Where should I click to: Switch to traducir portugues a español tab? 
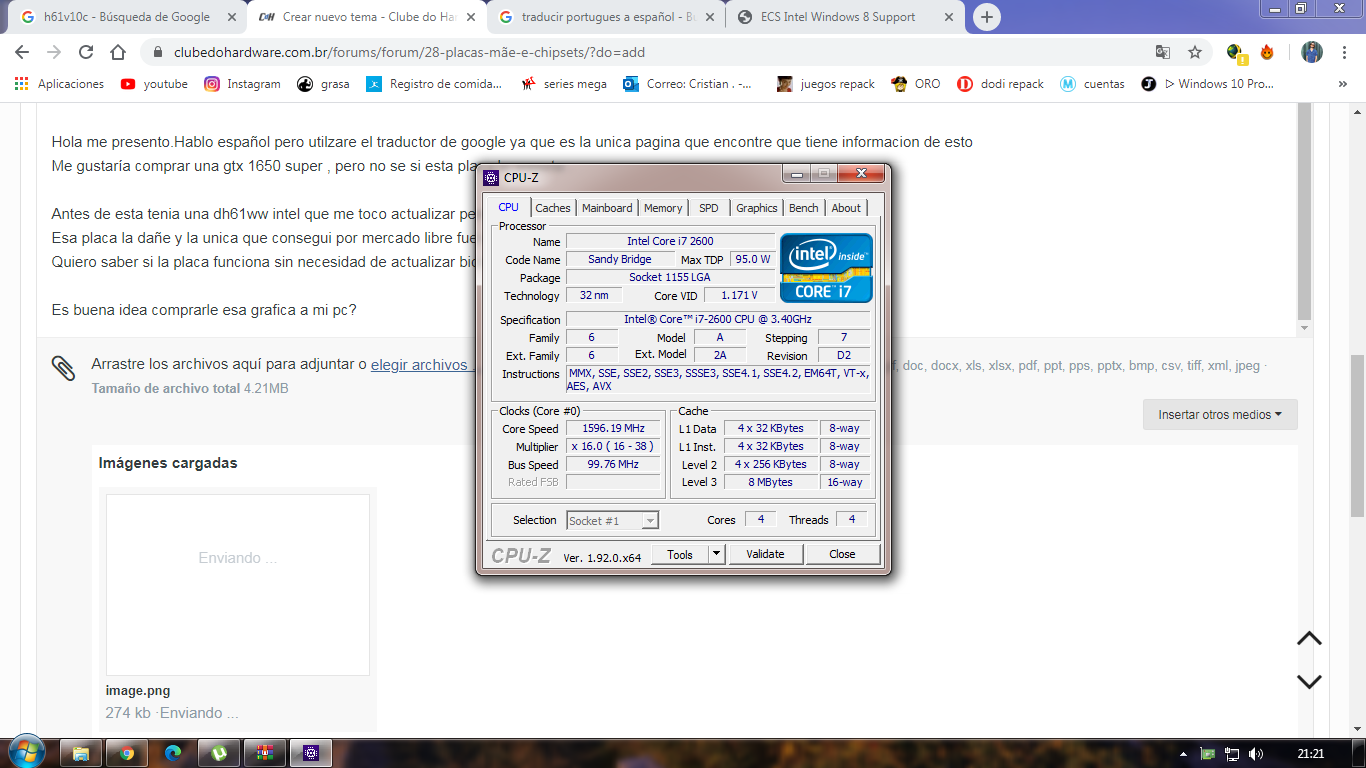pos(607,17)
